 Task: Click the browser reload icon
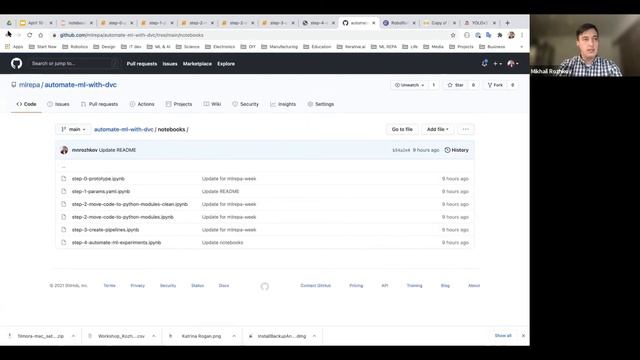(x=29, y=35)
